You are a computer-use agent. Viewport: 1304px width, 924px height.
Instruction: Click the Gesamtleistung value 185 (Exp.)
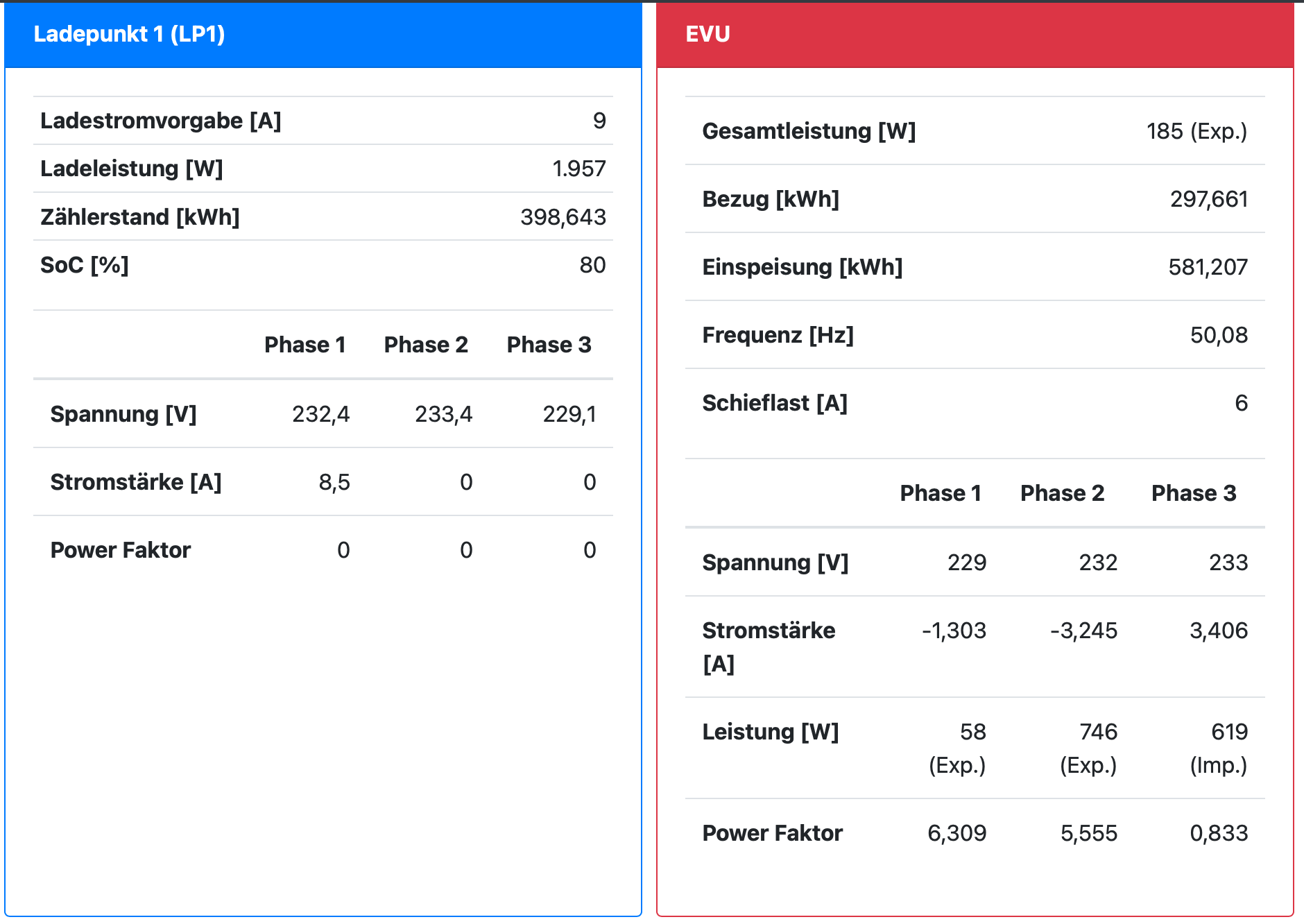(1196, 131)
